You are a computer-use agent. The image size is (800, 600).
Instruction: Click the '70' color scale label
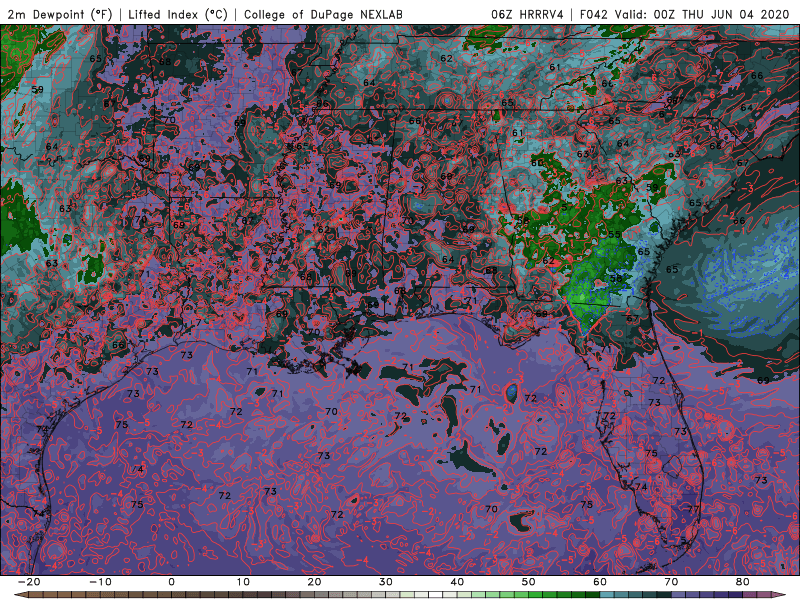click(671, 582)
